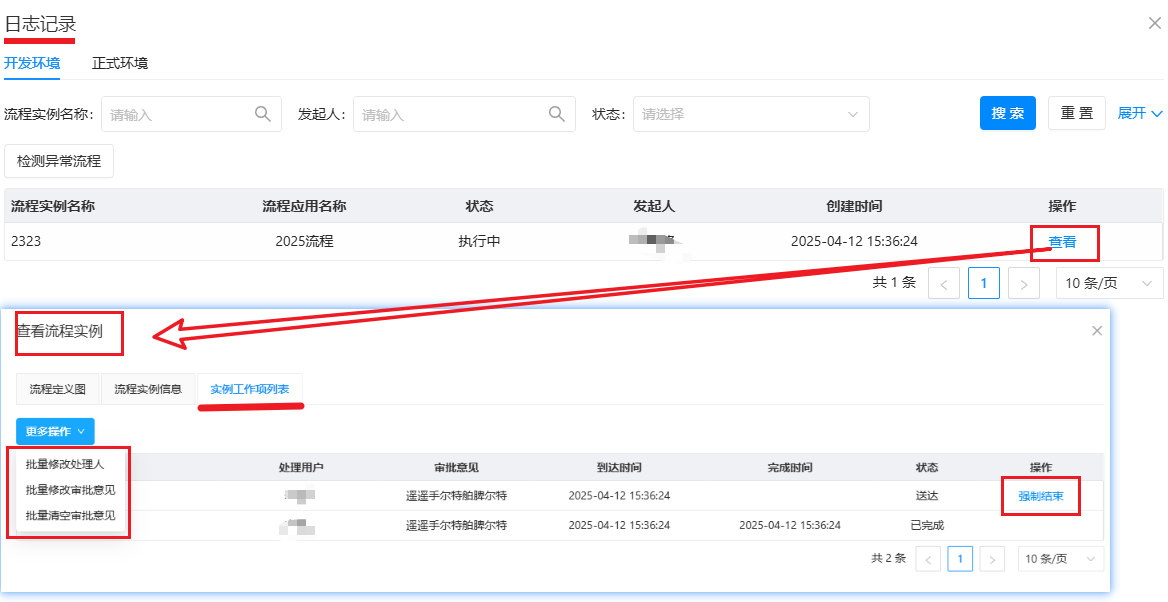Open the 流程定义图 tab
This screenshot has height=602, width=1168.
[x=58, y=389]
